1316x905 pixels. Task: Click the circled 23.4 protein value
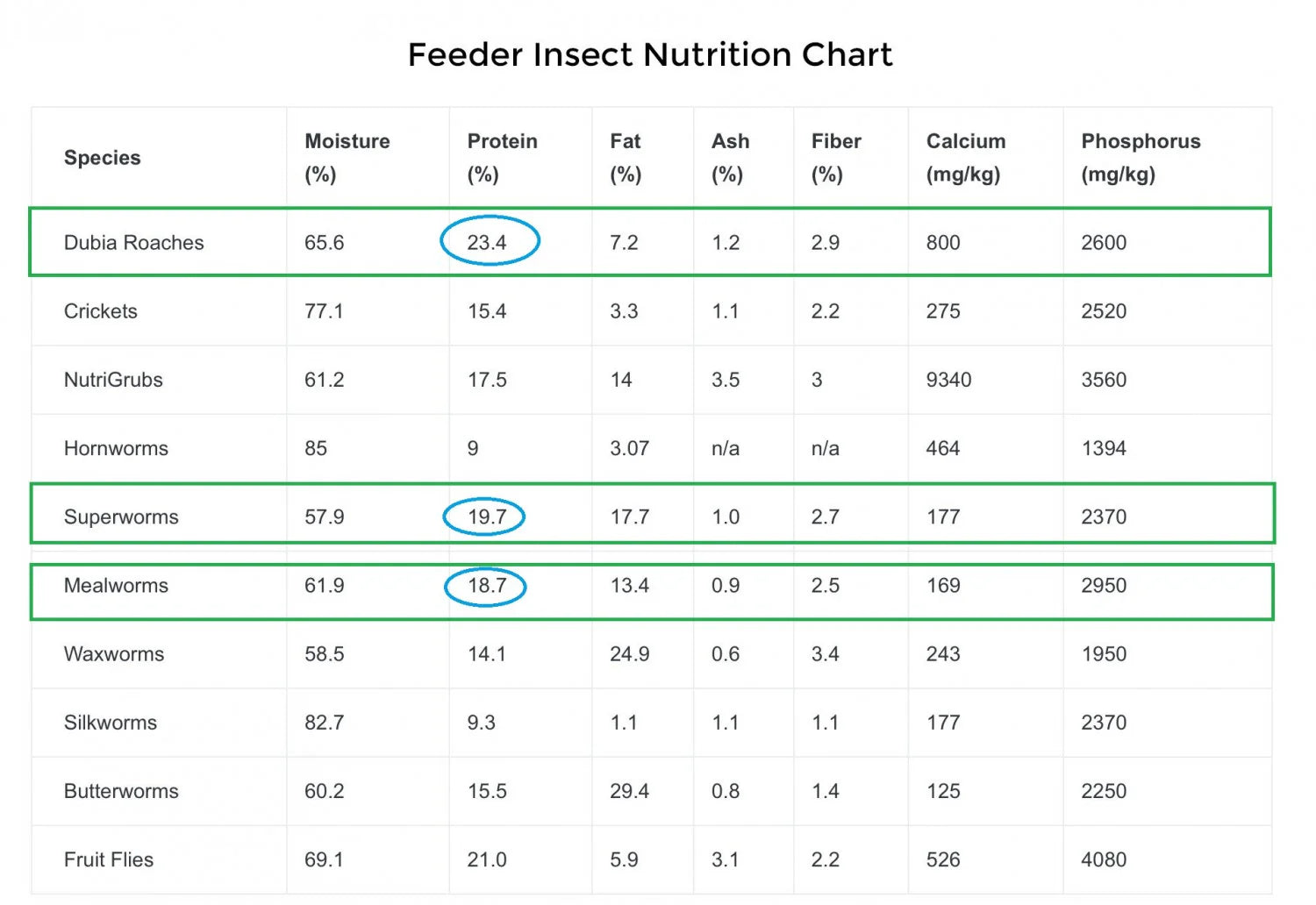click(488, 243)
